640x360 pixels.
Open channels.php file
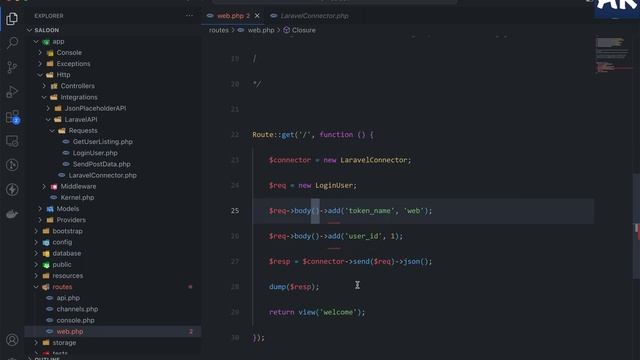click(x=77, y=309)
